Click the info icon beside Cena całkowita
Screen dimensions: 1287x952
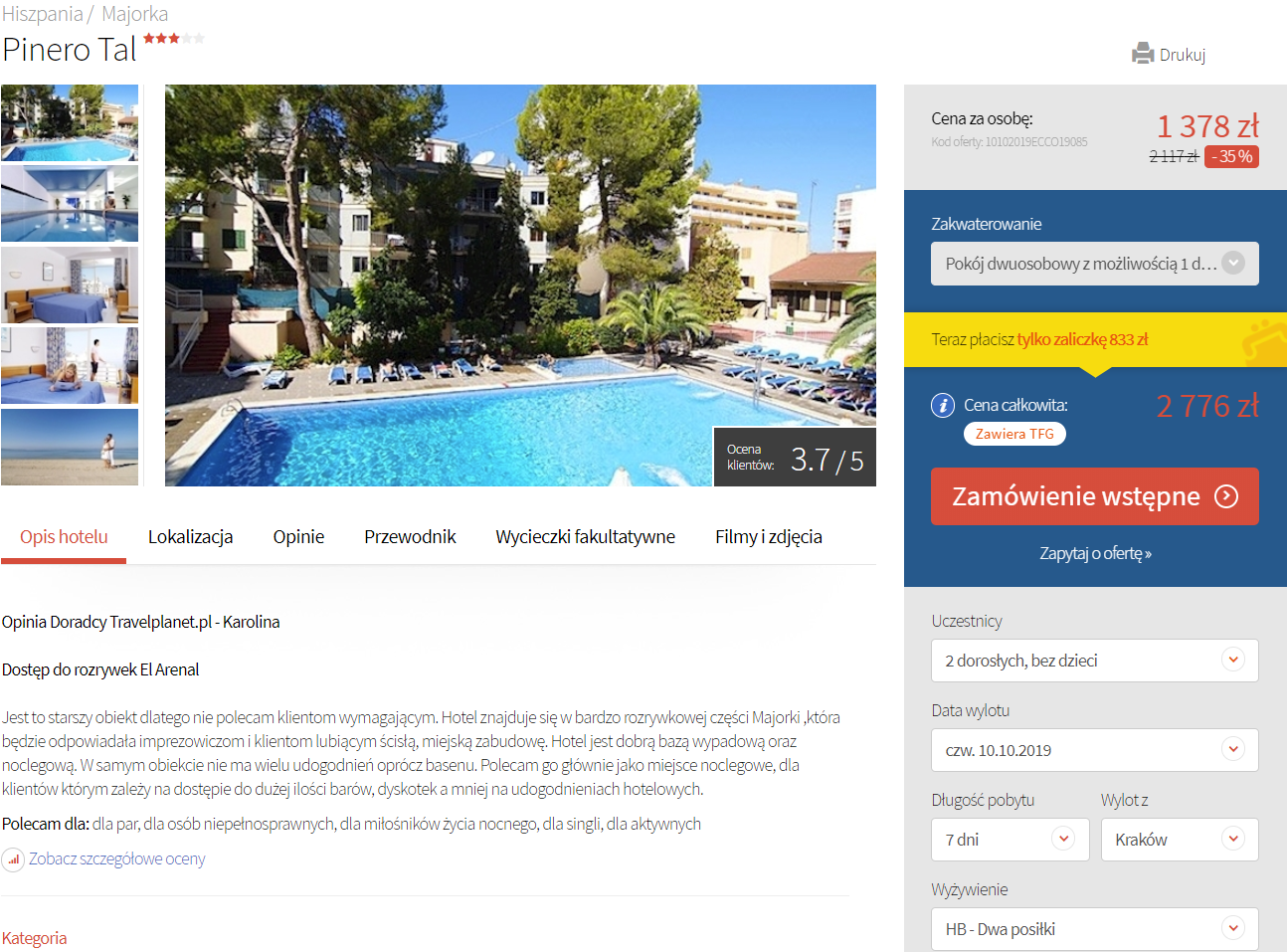(x=942, y=406)
